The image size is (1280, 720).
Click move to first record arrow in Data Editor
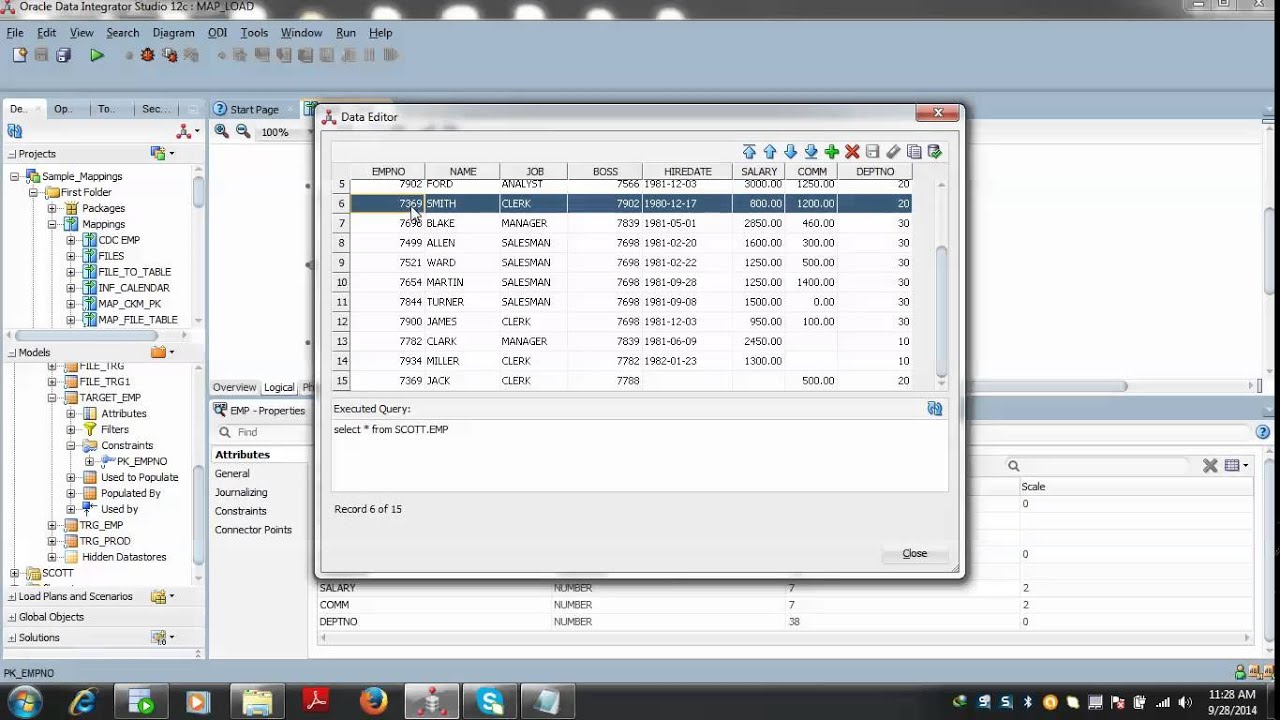749,152
